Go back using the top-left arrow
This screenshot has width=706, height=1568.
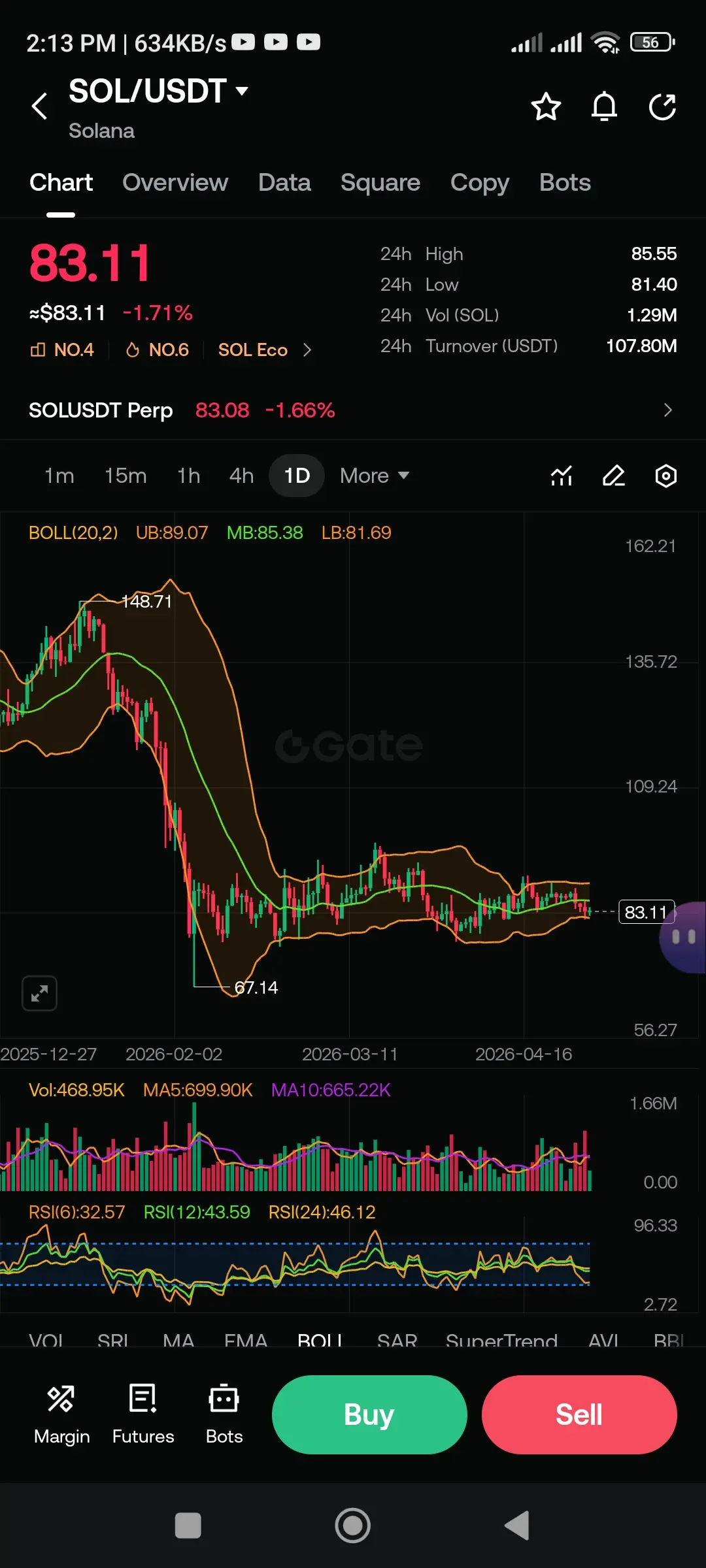click(40, 106)
